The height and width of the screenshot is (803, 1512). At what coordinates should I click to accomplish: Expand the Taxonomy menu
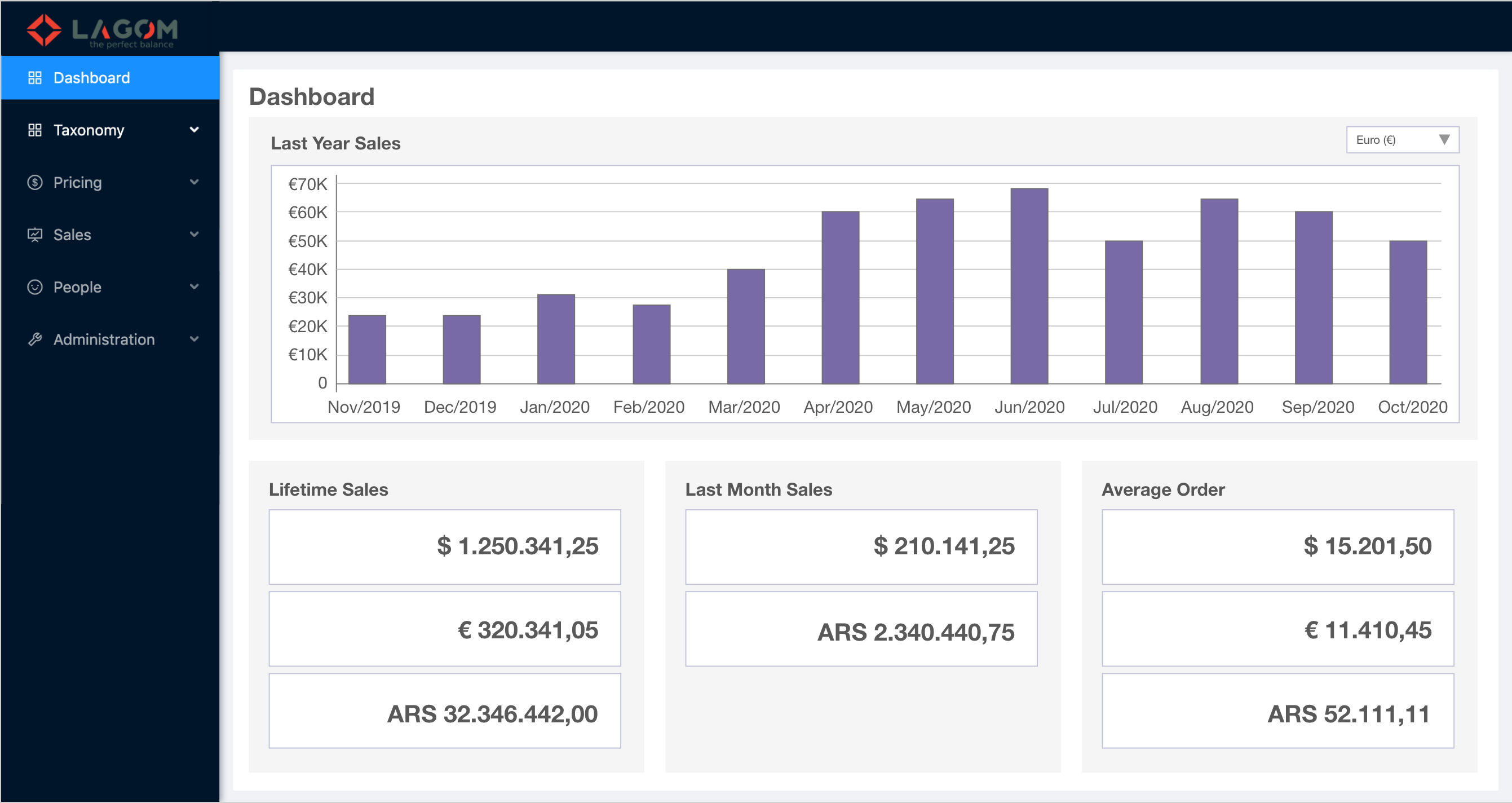pyautogui.click(x=194, y=129)
